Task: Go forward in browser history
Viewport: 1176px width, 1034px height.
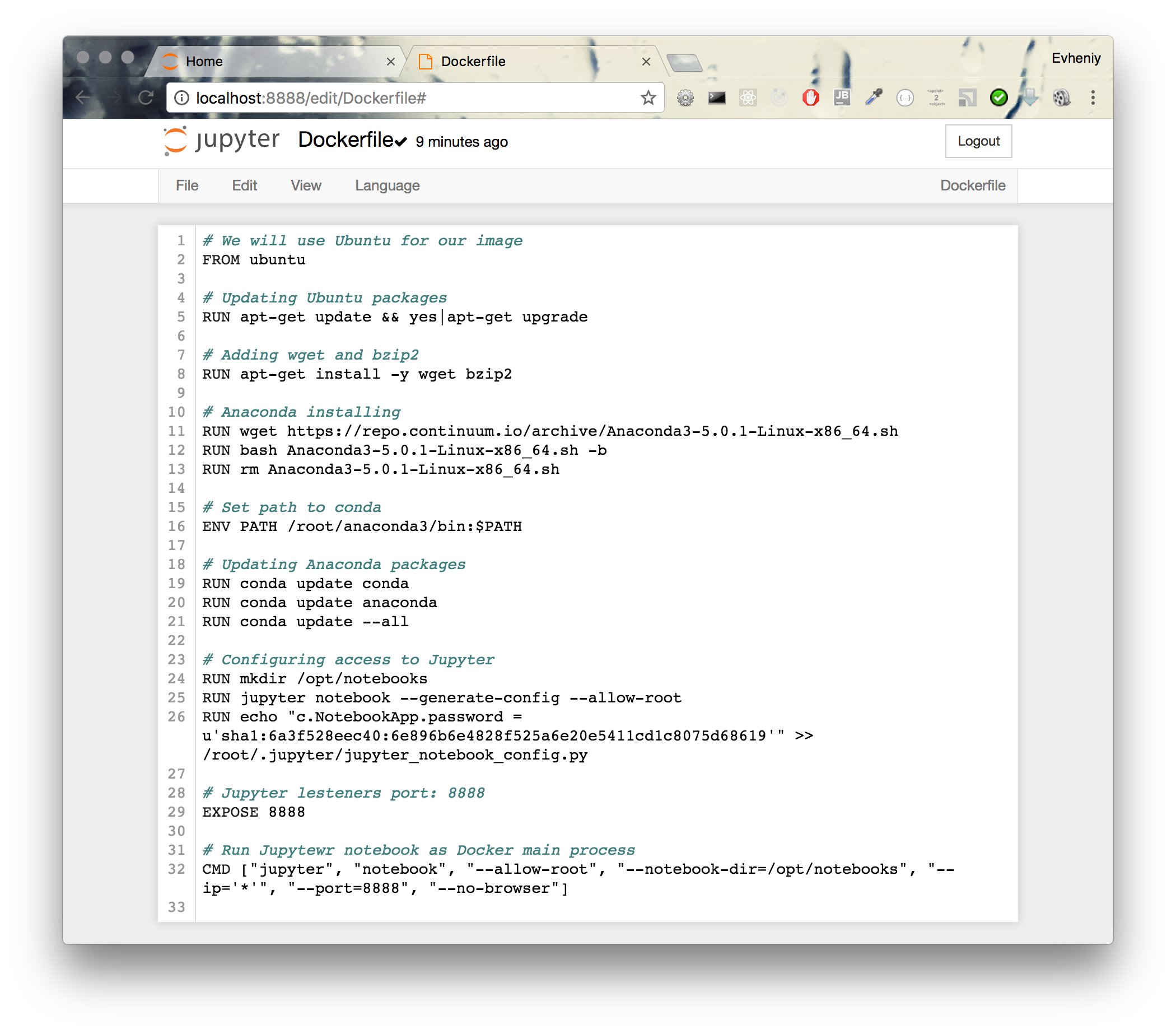Action: point(114,98)
